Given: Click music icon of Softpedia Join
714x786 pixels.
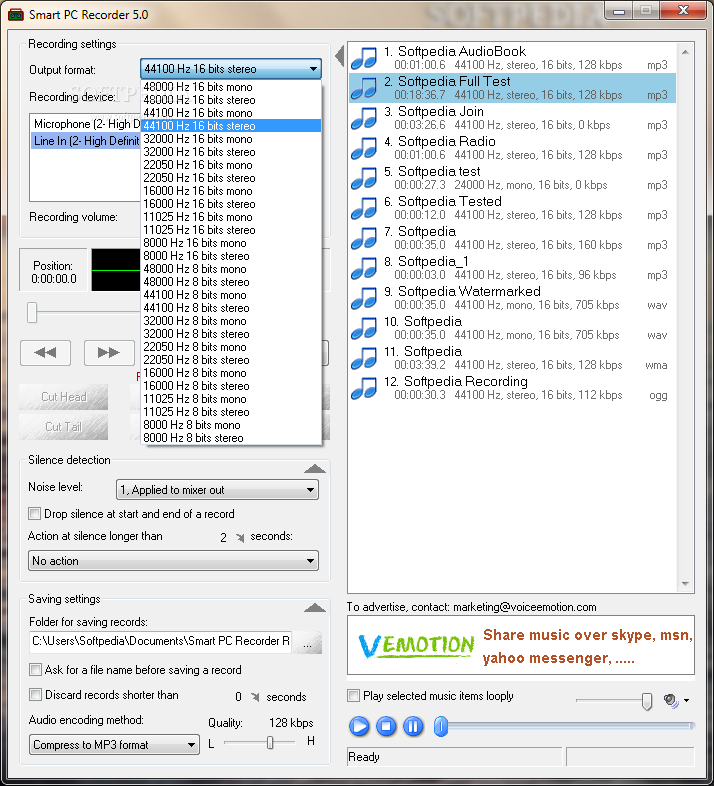Looking at the screenshot, I should [364, 118].
